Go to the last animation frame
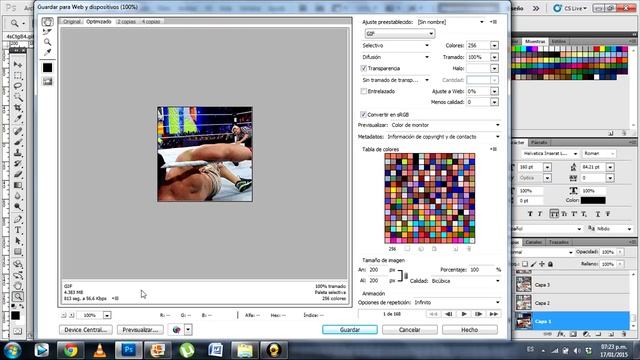640x360 pixels. tap(493, 314)
